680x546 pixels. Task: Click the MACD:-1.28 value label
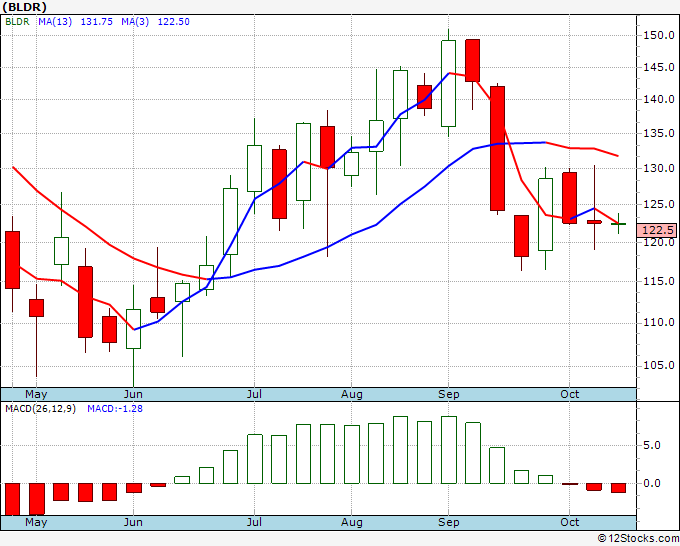115,409
